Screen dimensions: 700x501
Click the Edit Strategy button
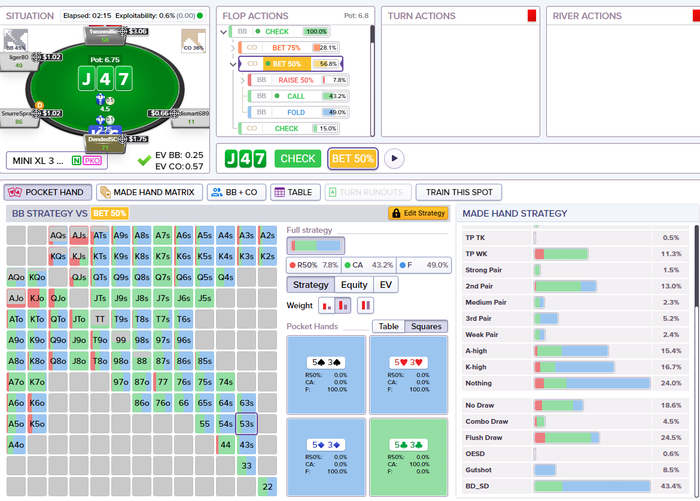(x=418, y=213)
